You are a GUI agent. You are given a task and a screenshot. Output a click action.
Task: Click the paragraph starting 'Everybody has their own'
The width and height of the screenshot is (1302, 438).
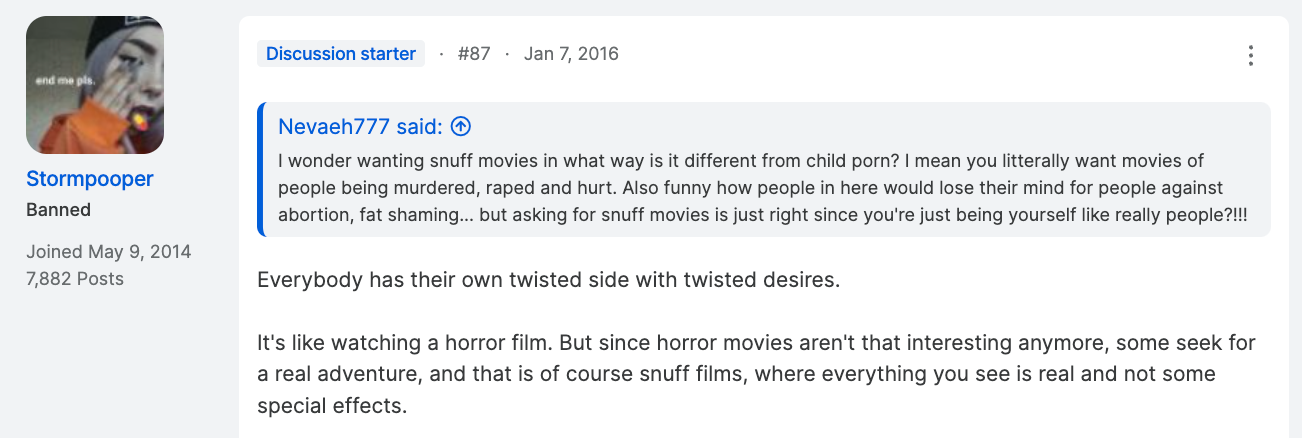(x=548, y=280)
